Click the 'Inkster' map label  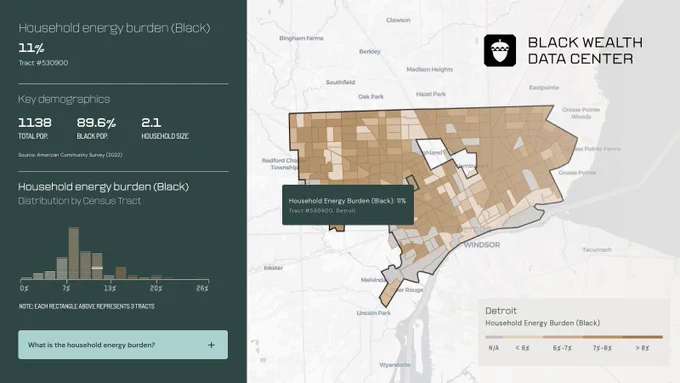(x=273, y=268)
